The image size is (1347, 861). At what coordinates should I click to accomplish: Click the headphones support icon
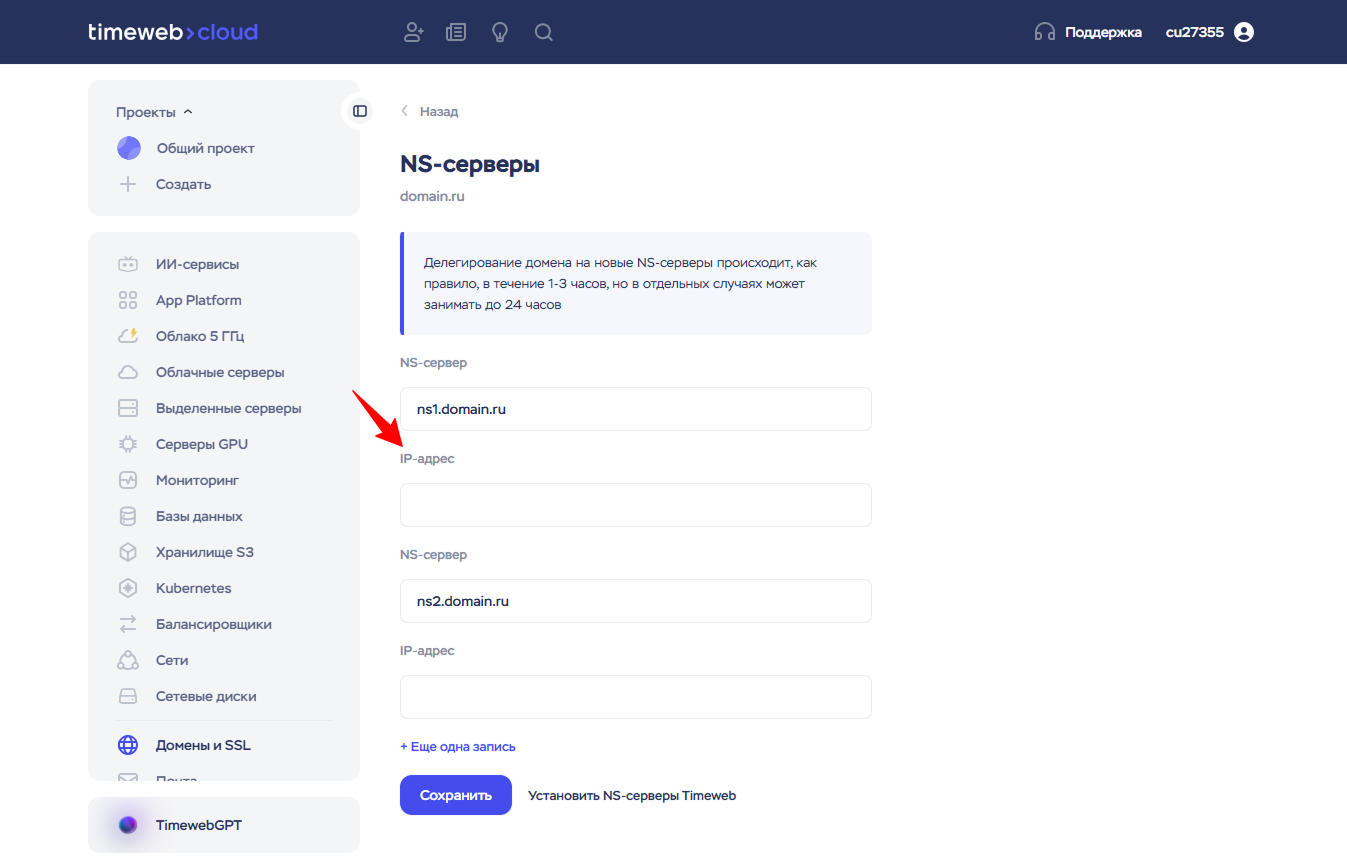click(x=1045, y=32)
